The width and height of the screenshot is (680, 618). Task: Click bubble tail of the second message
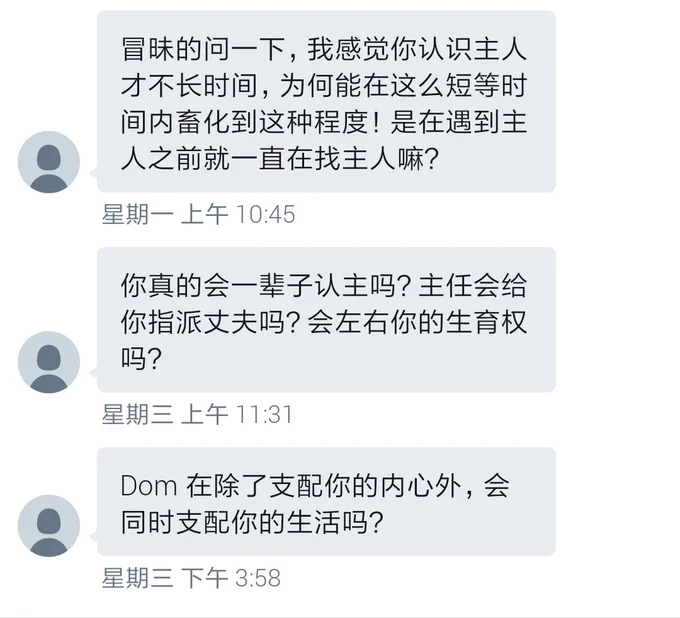click(93, 373)
